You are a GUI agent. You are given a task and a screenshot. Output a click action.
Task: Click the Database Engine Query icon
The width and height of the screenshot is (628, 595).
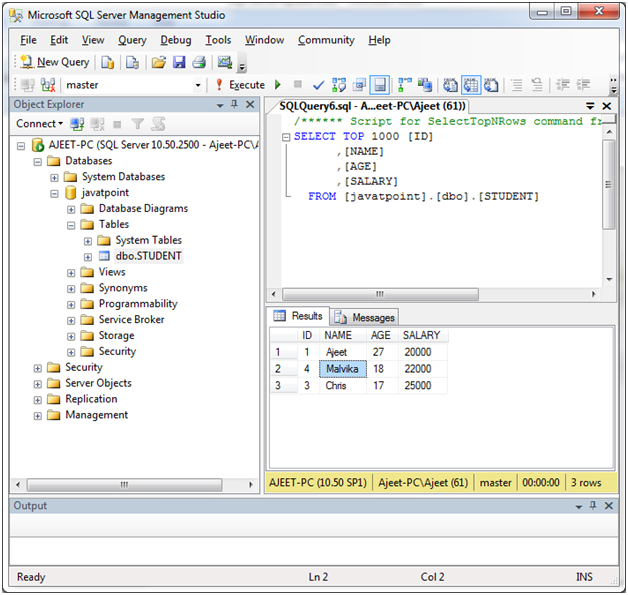tap(107, 62)
